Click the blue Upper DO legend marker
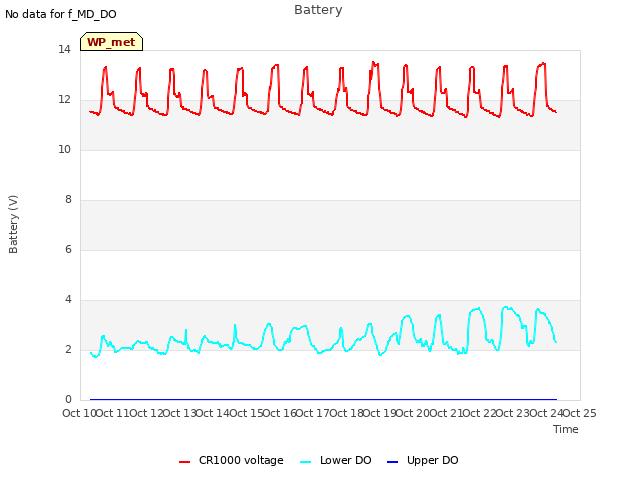Image resolution: width=640 pixels, height=480 pixels. [x=392, y=462]
